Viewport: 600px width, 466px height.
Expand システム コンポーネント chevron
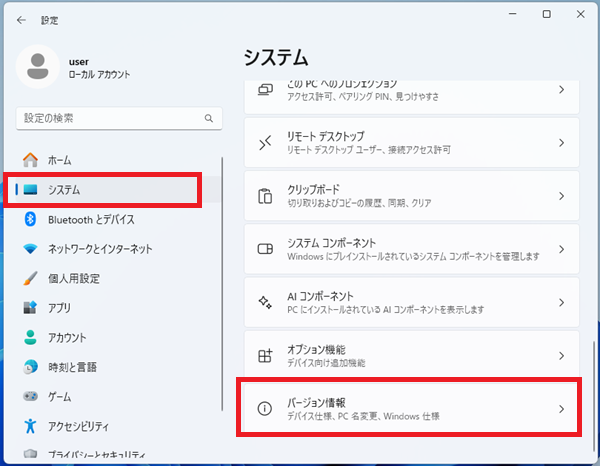click(561, 249)
